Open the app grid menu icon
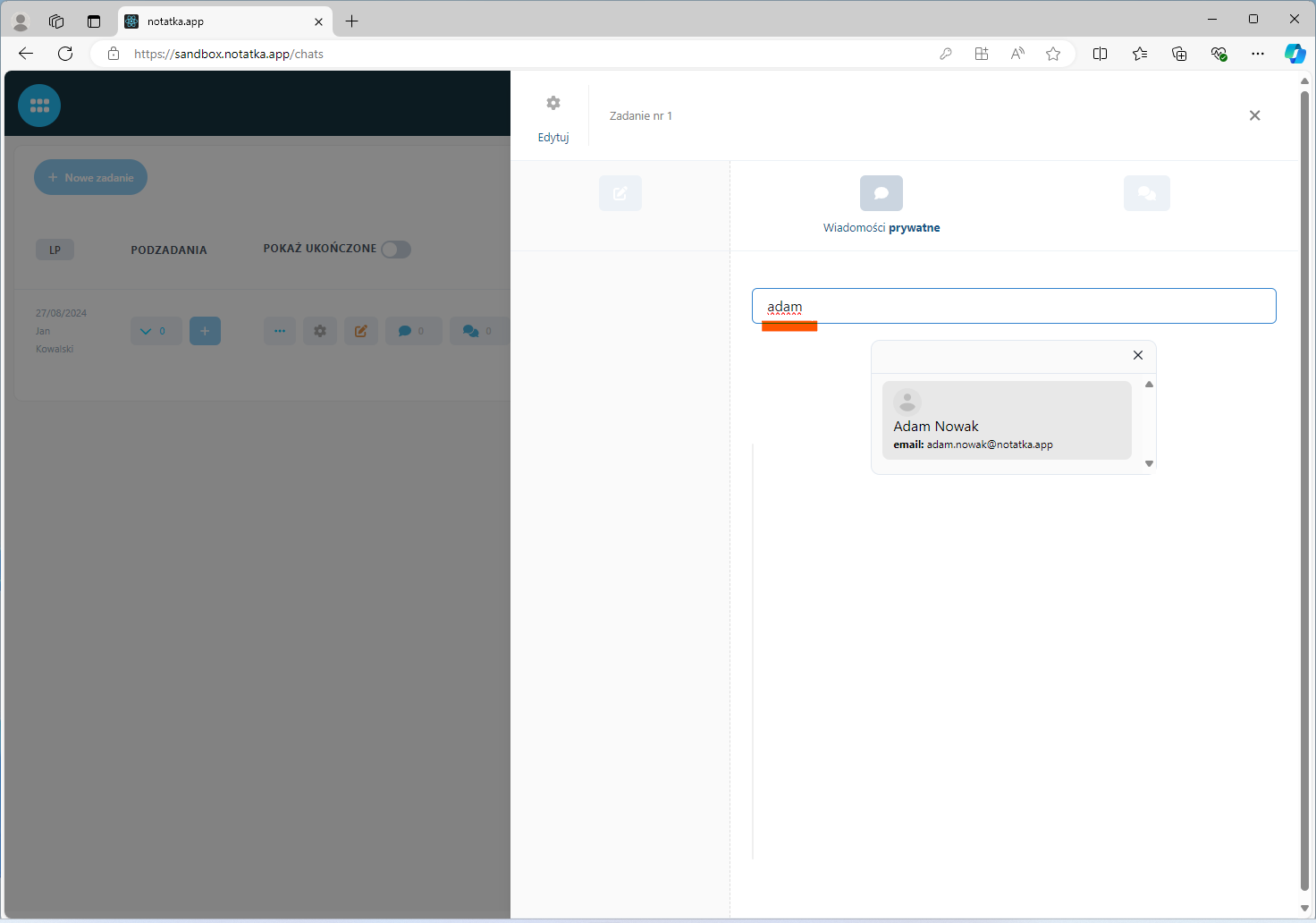The image size is (1316, 923). (x=39, y=106)
